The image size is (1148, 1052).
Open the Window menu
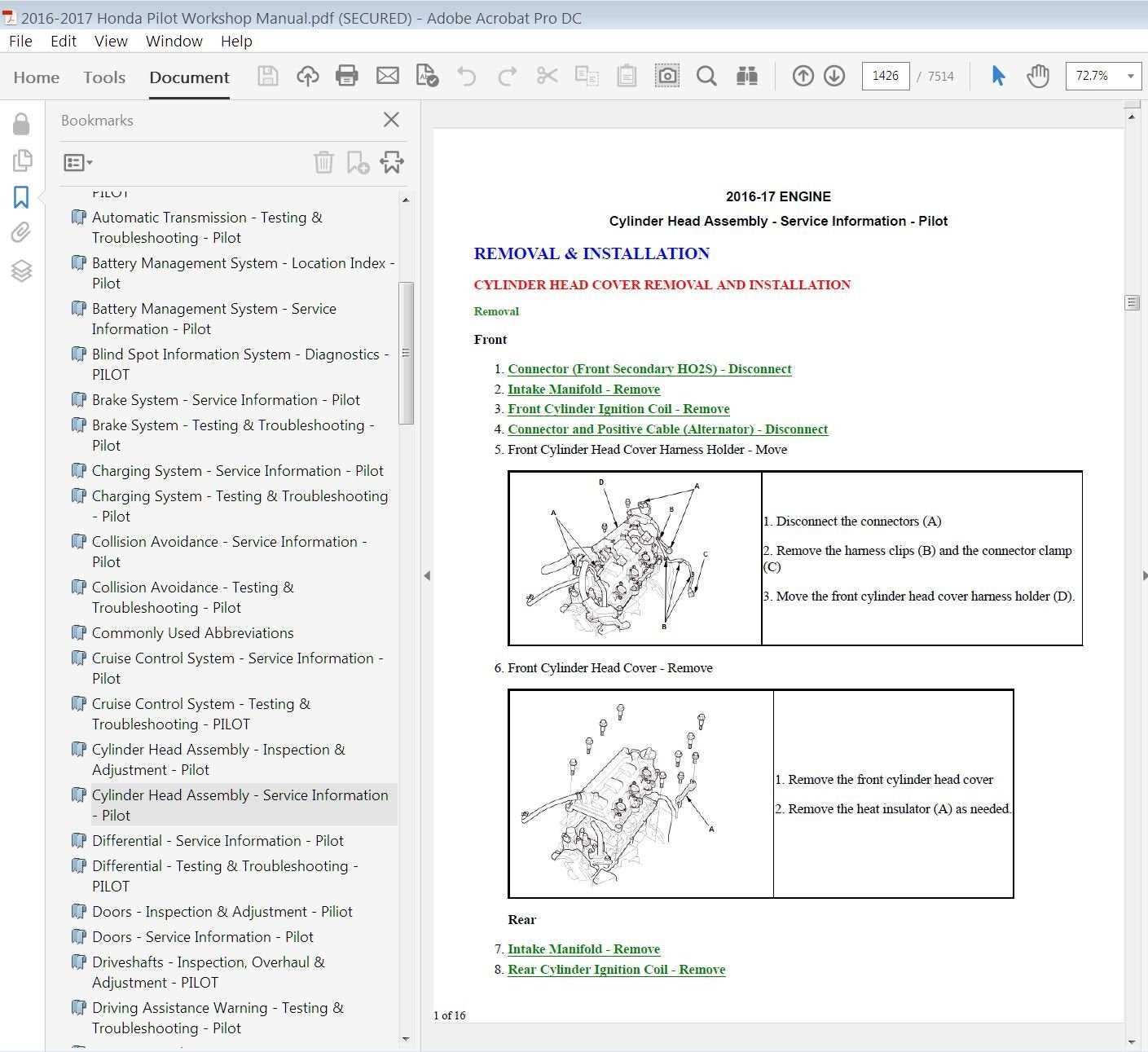[174, 41]
